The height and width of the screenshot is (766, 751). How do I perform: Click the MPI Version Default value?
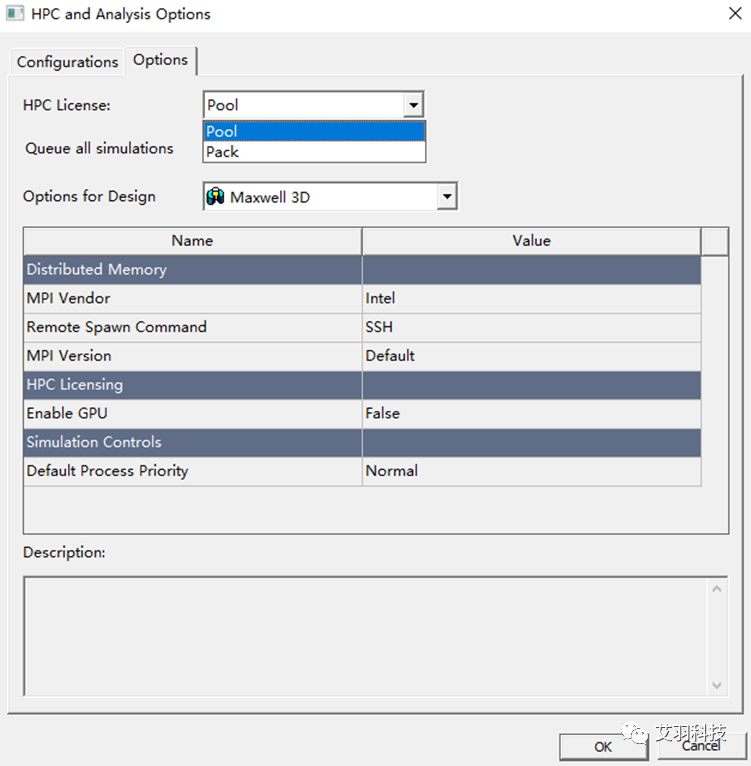[x=531, y=356]
